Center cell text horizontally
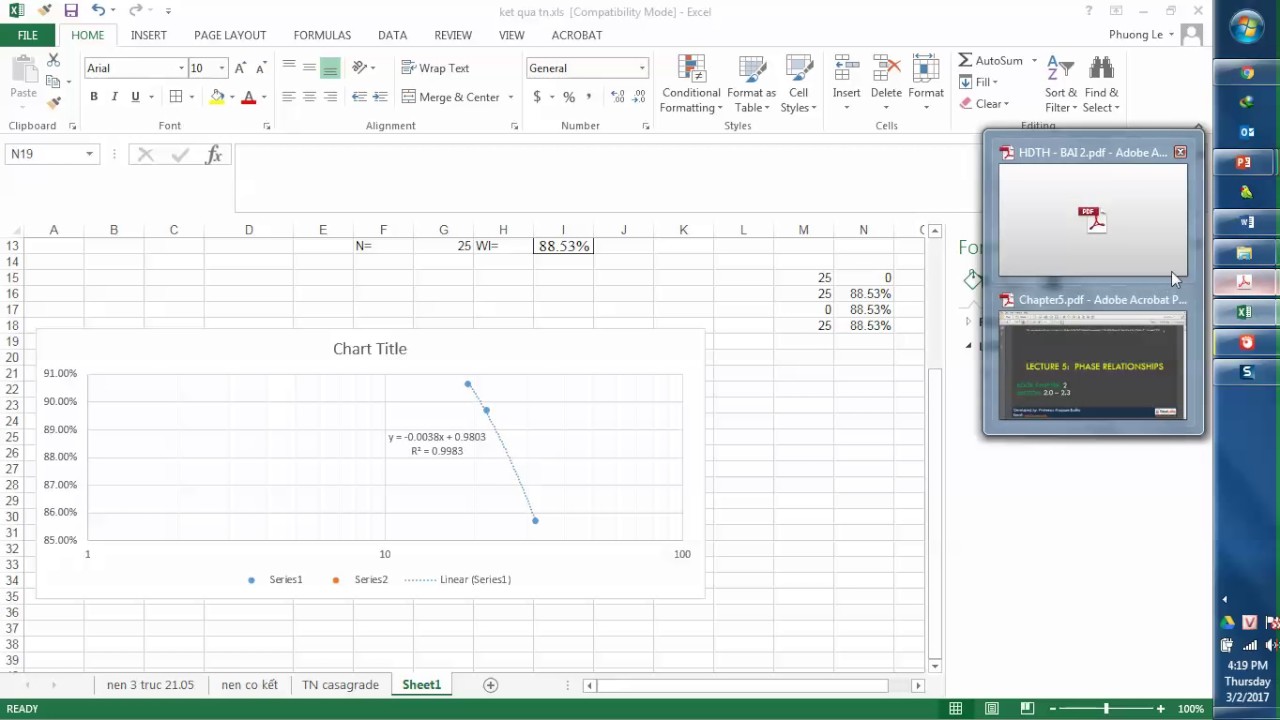The image size is (1280, 720). [309, 97]
